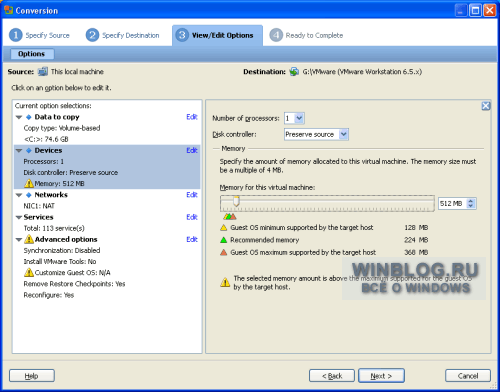Collapse the Devices section

click(x=19, y=151)
